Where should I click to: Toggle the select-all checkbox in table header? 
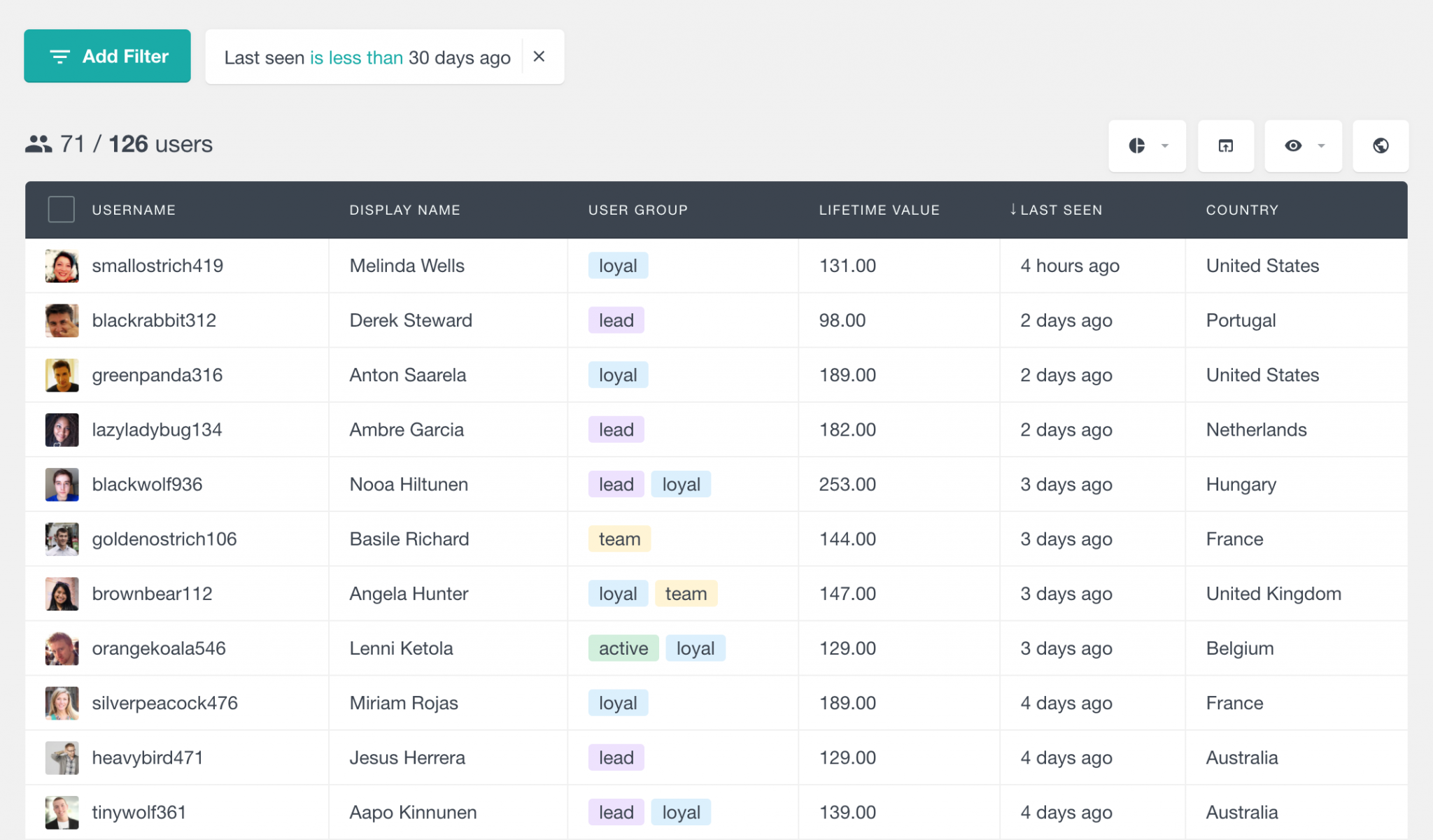[x=61, y=209]
